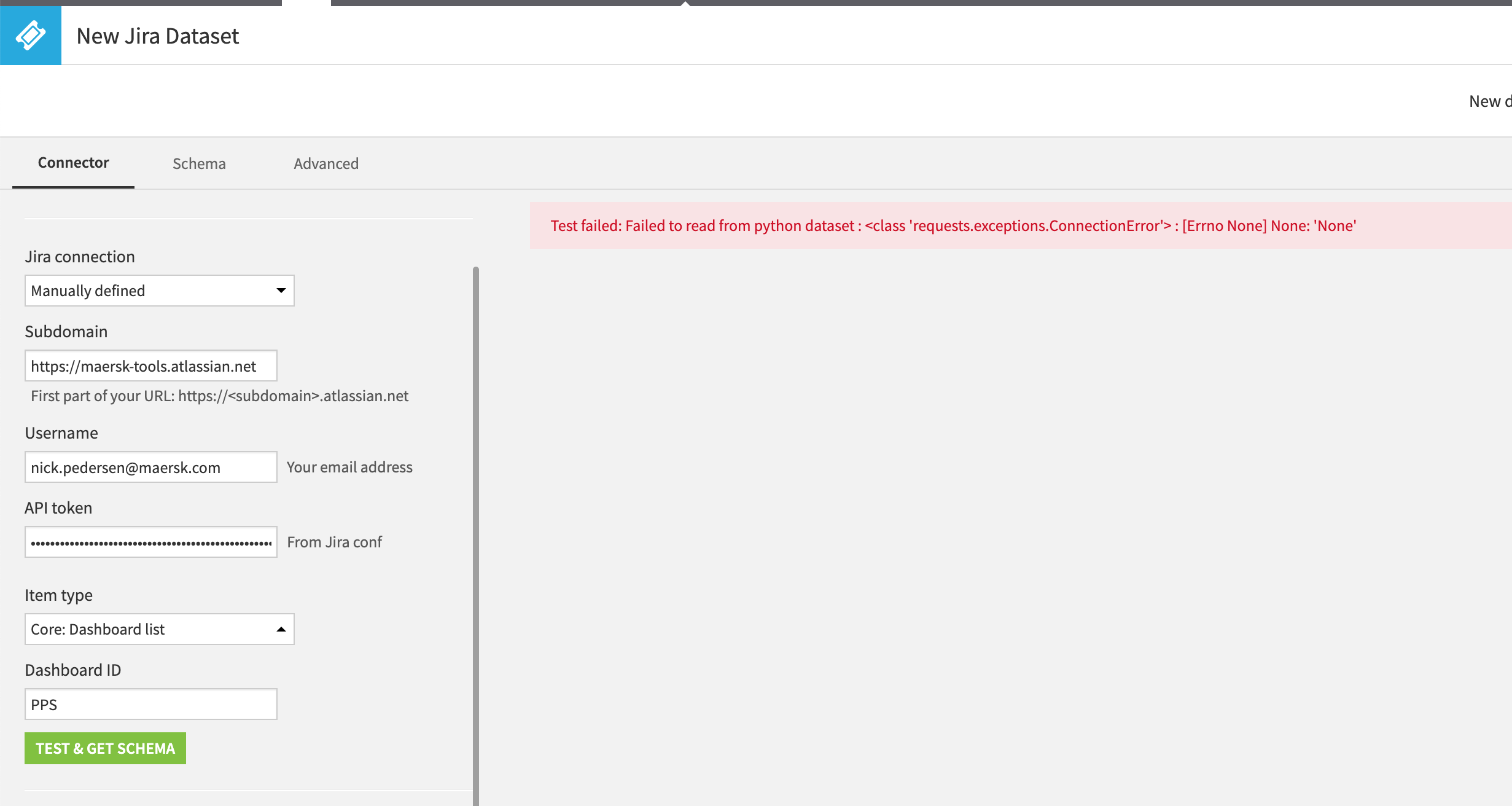Viewport: 1512px width, 806px height.
Task: Run Test & Get Schema
Action: (105, 748)
